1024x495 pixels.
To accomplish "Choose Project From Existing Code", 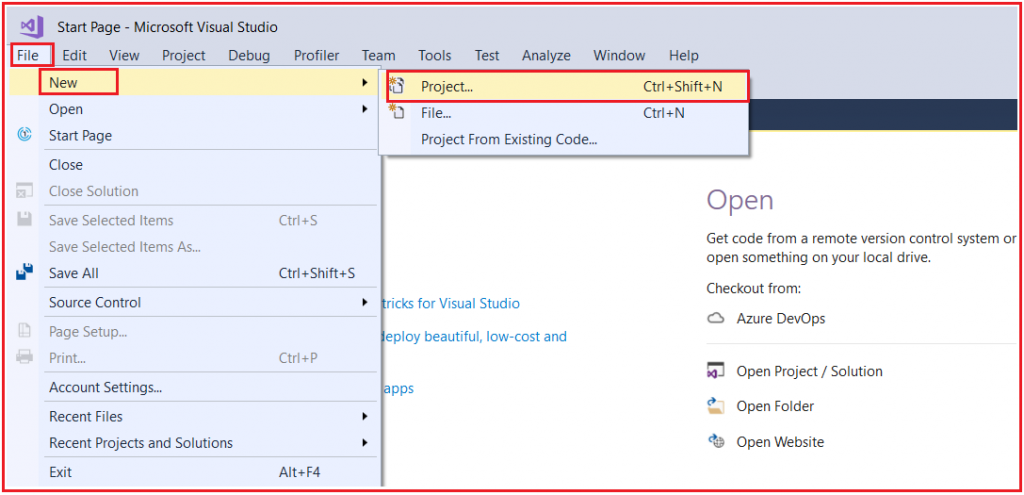I will click(x=509, y=139).
